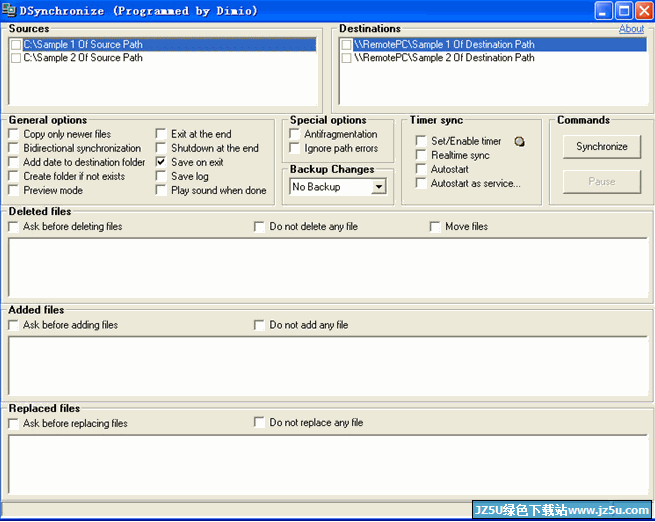Screen dimensions: 655x522
Task: Tick checkbox for C:\Sample 1 Of Source Path
Action: click(16, 45)
